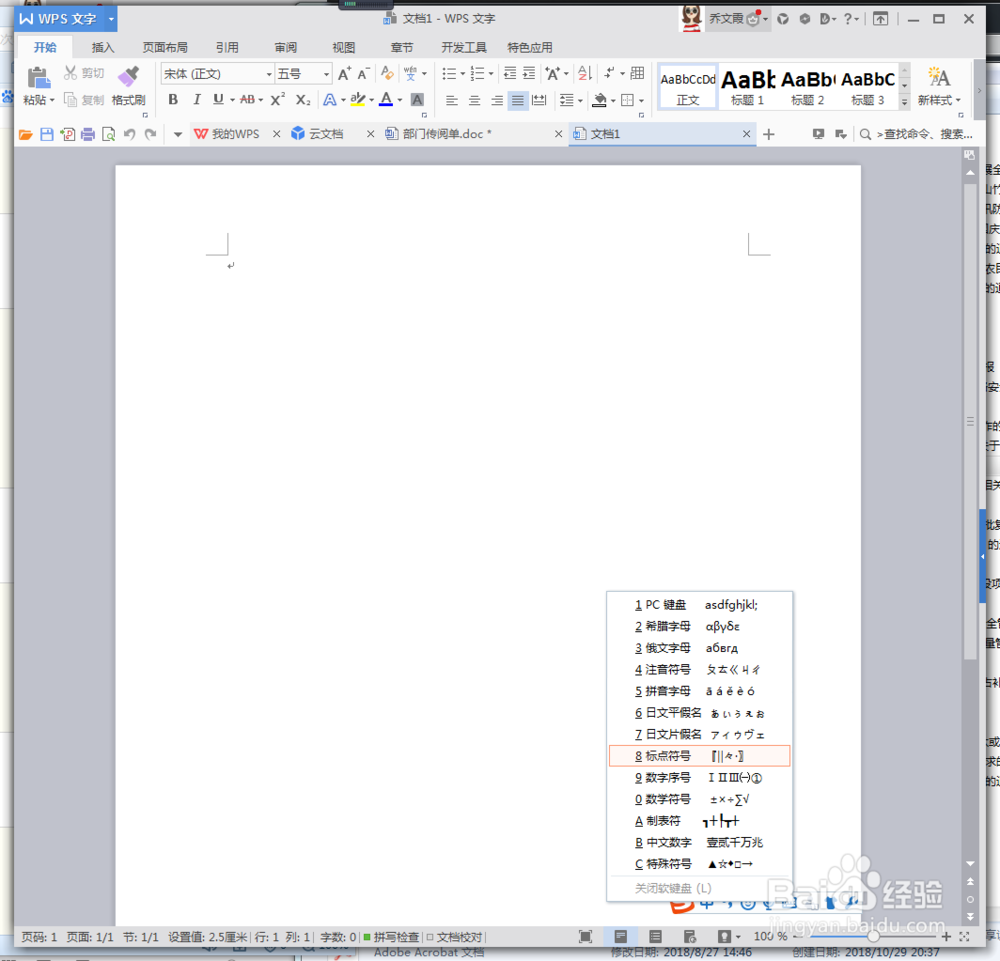The width and height of the screenshot is (1000, 961).
Task: Click the print preview icon
Action: [108, 134]
